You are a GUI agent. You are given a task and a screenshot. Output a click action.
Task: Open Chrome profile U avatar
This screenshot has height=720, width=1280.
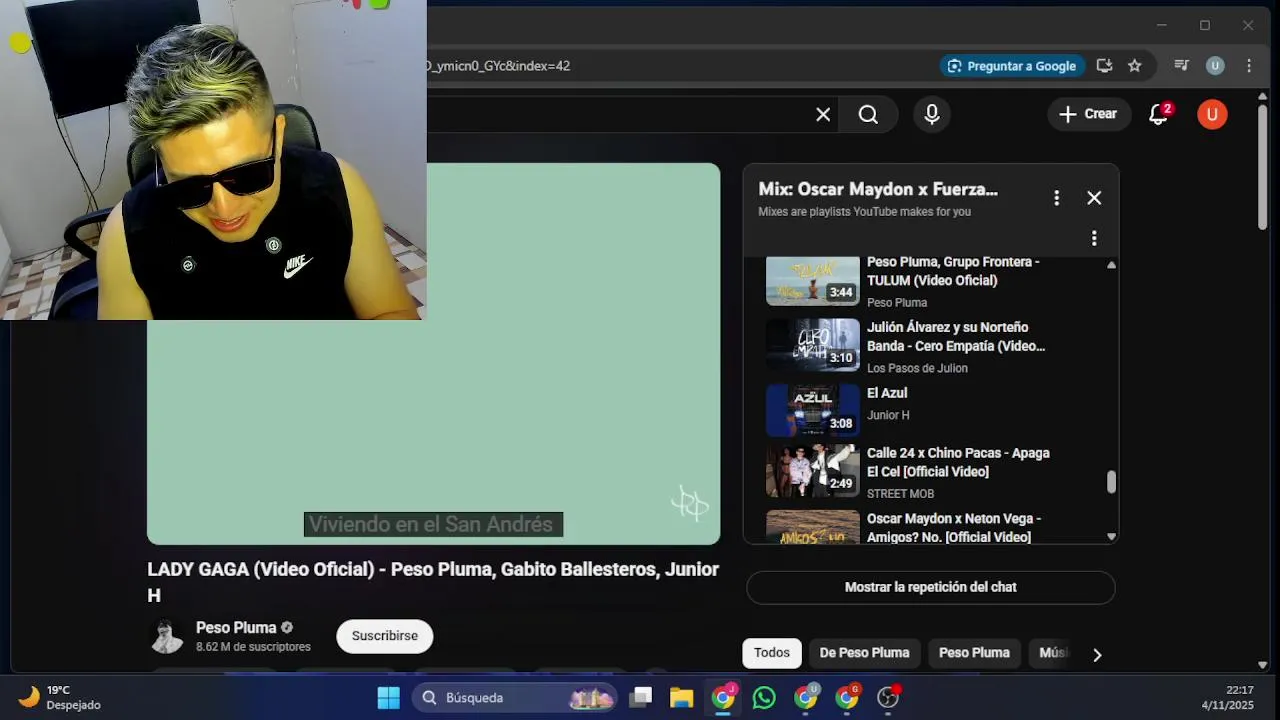point(1215,66)
